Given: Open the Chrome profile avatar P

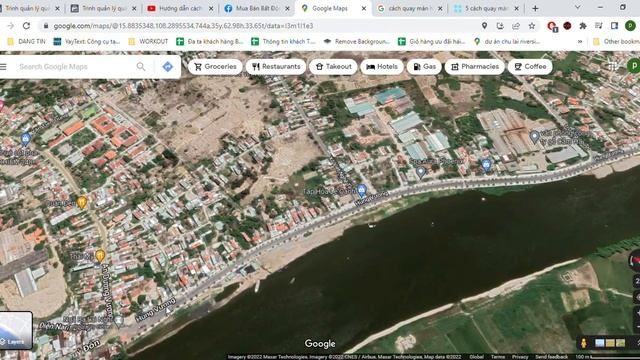Looking at the screenshot, I should point(630,26).
